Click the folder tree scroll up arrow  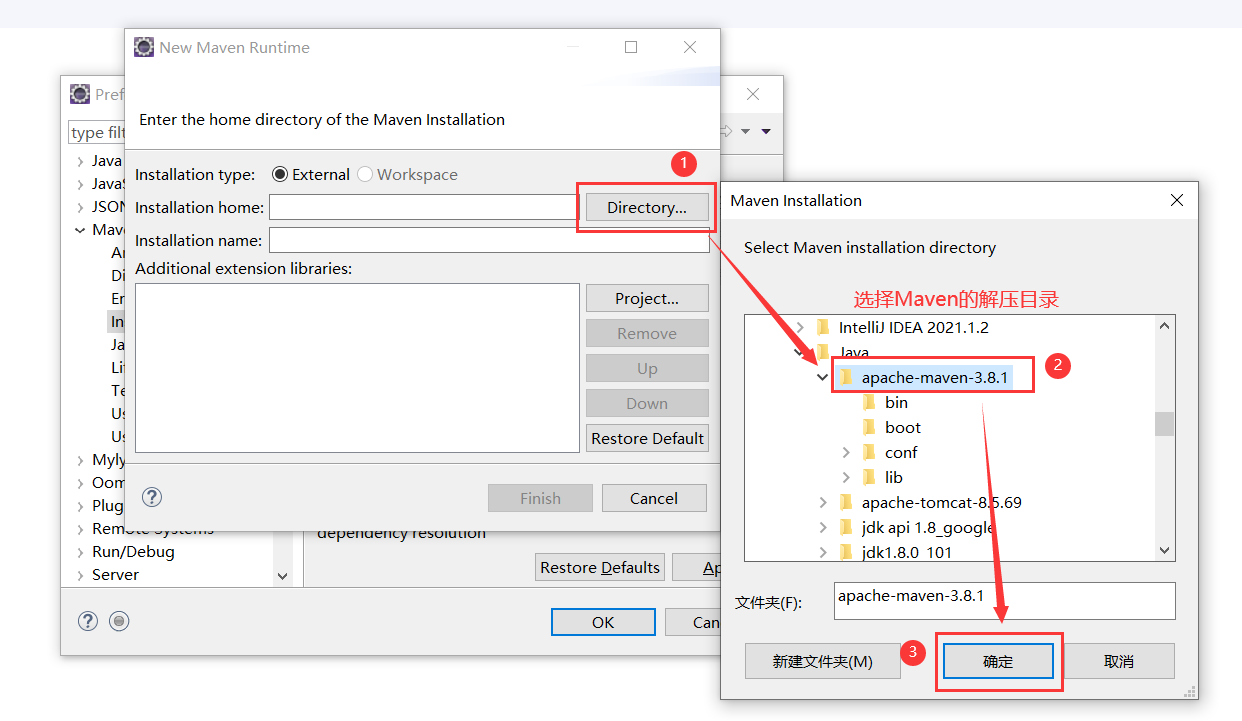coord(1164,326)
